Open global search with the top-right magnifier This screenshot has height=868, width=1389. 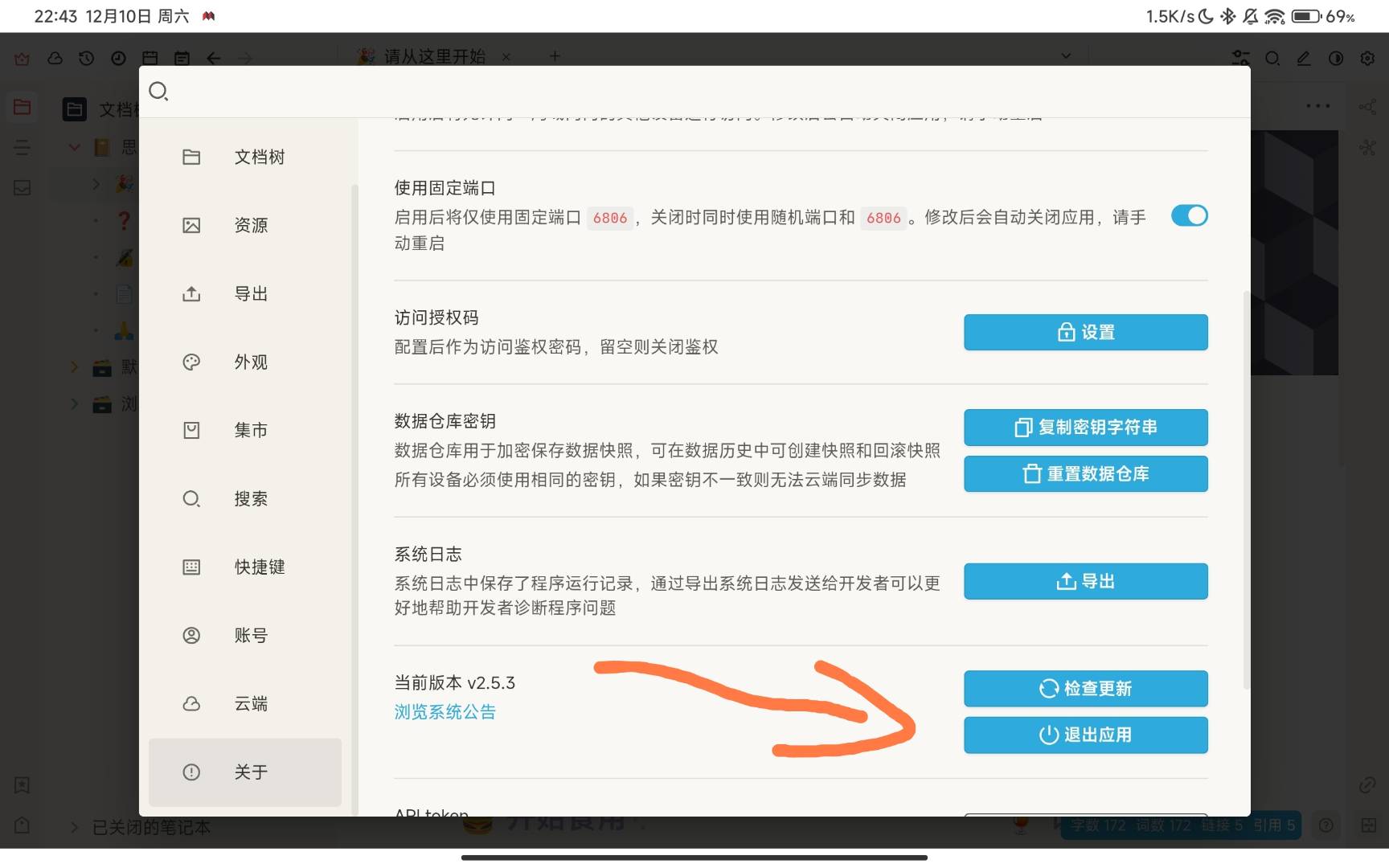pyautogui.click(x=1272, y=58)
